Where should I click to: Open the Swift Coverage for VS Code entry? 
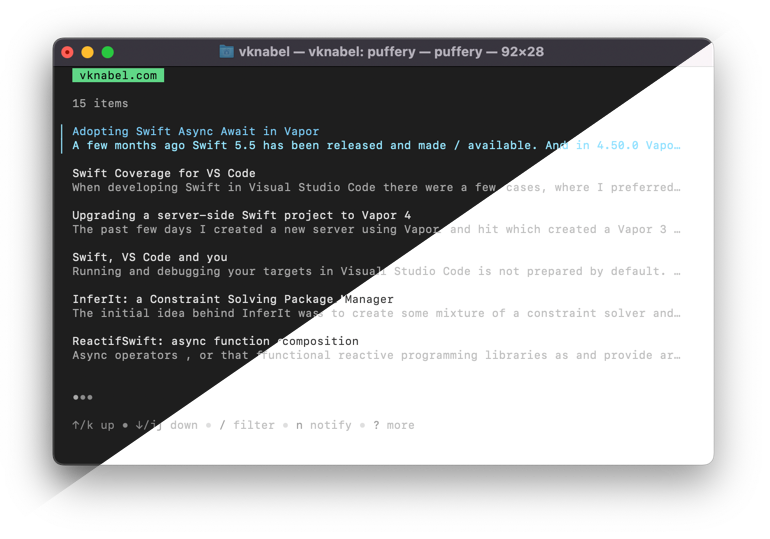point(164,173)
